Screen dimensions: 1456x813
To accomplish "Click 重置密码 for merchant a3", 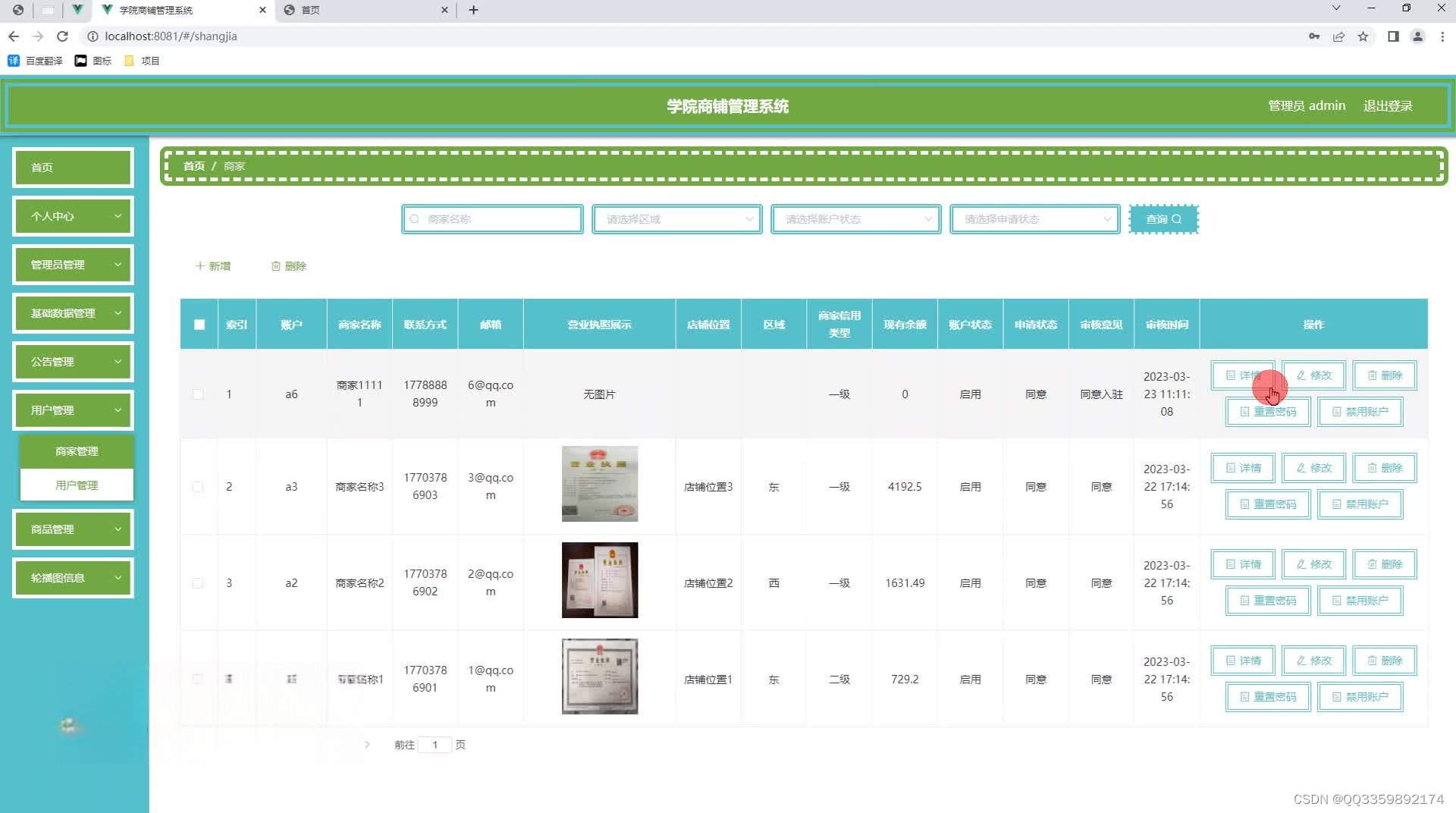I will [x=1268, y=504].
